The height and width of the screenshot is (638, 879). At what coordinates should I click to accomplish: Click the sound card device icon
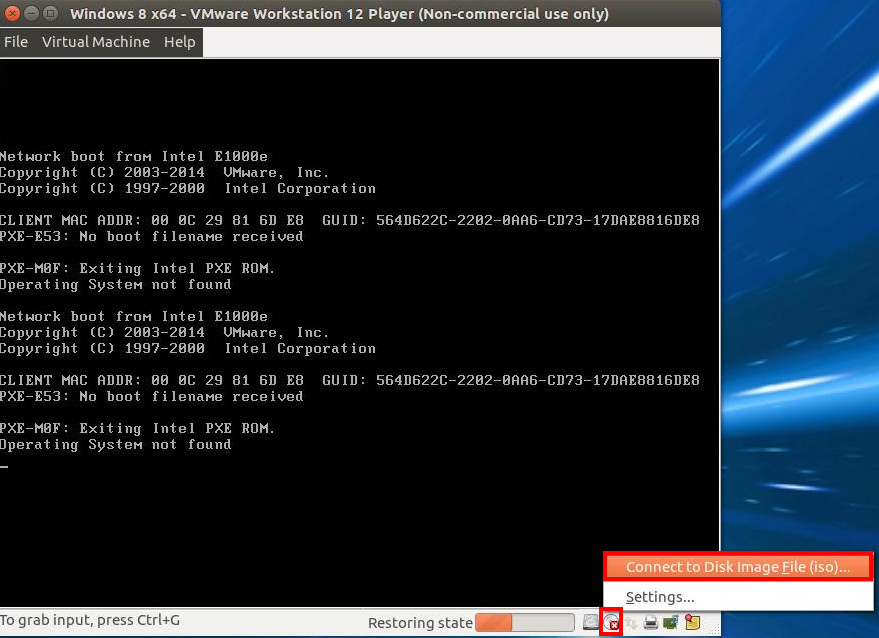(670, 622)
